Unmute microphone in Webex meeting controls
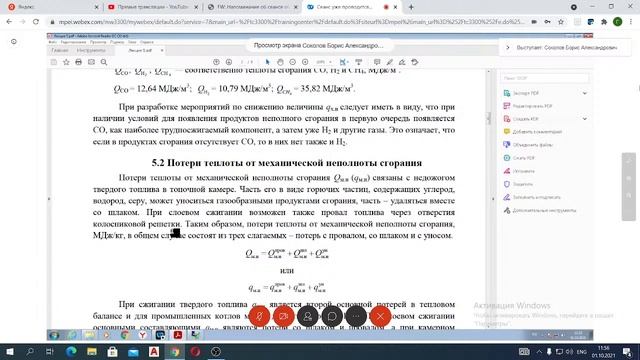The height and width of the screenshot is (360, 640). click(x=259, y=316)
